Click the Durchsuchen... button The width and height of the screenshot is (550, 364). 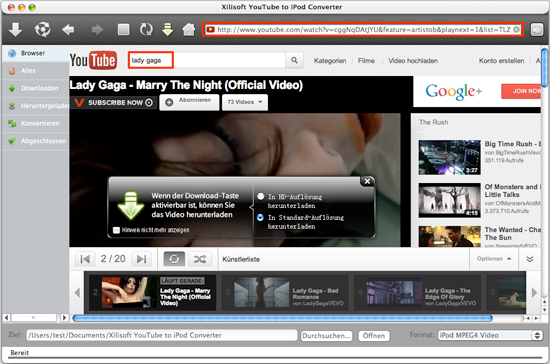(326, 336)
